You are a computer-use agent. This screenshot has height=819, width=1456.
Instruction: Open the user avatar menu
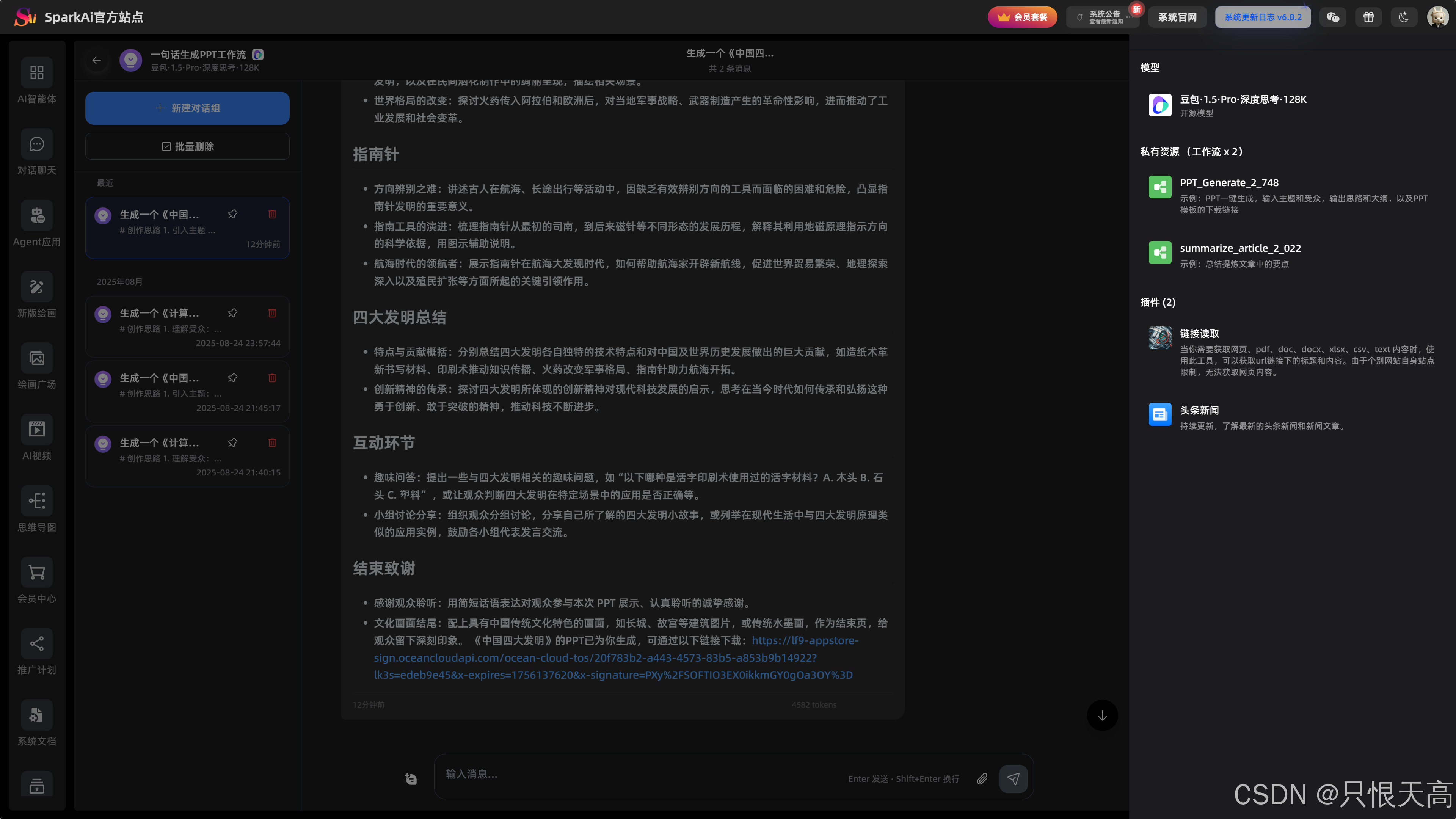1437,17
